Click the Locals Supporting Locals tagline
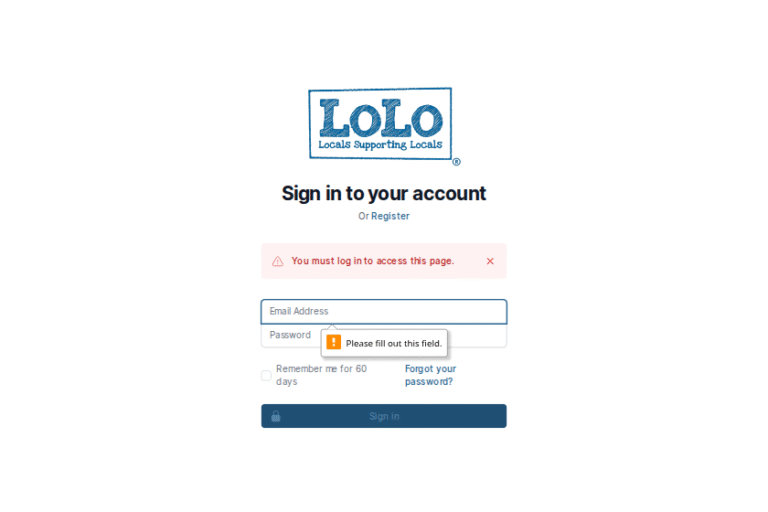Screen dimensions: 768x512 click(380, 145)
